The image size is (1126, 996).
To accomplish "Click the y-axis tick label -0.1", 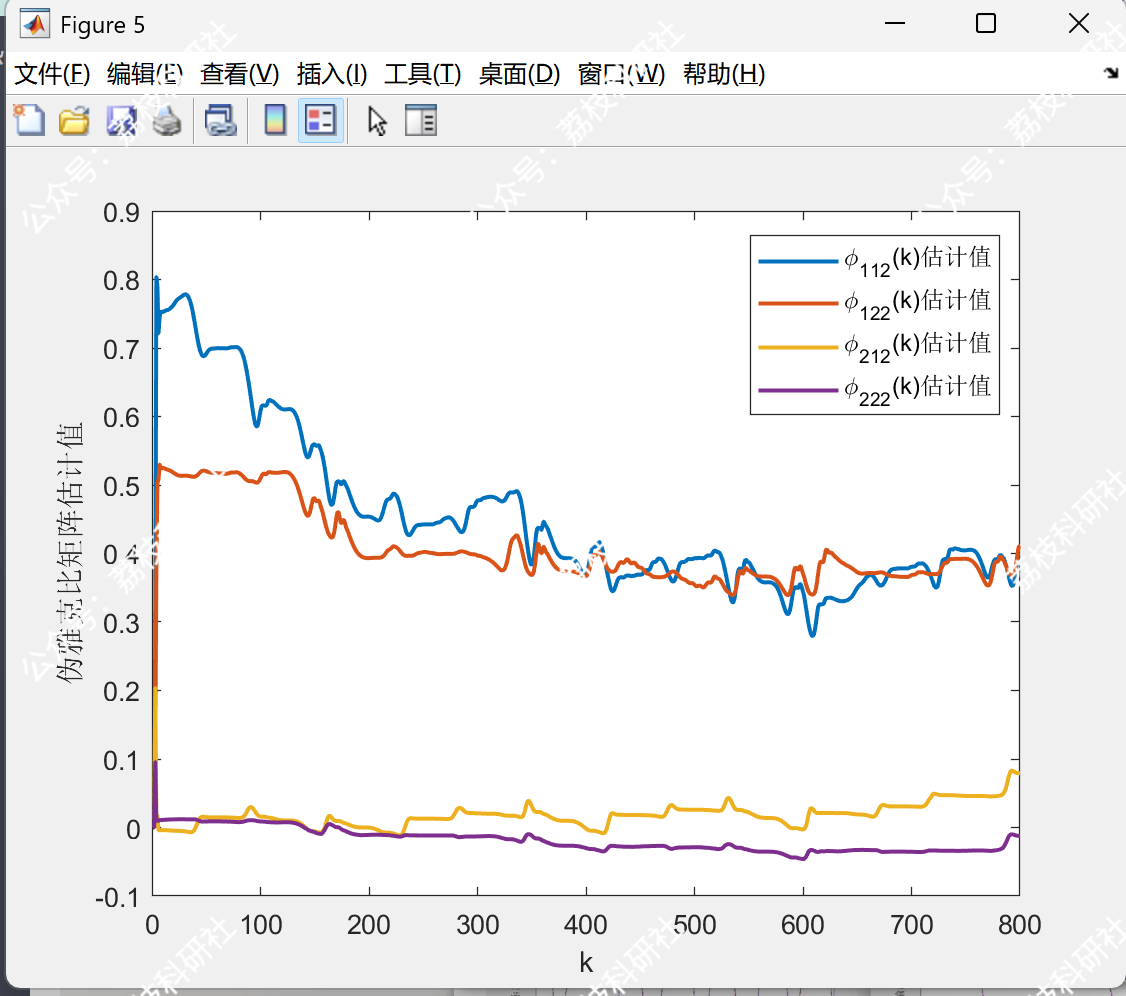I will [x=117, y=898].
